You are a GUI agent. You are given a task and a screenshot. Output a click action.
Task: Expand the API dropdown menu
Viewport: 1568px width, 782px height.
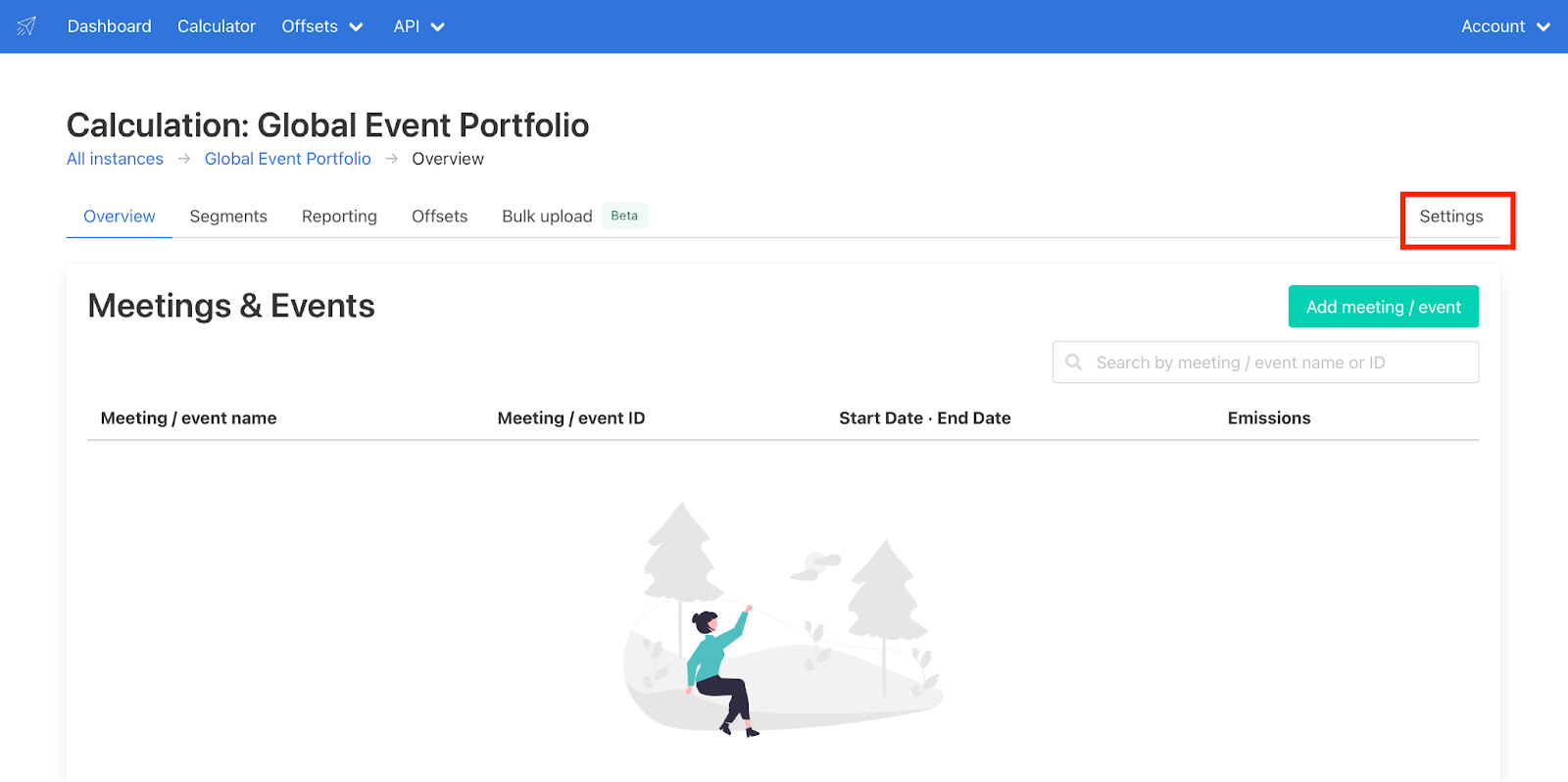[x=418, y=26]
